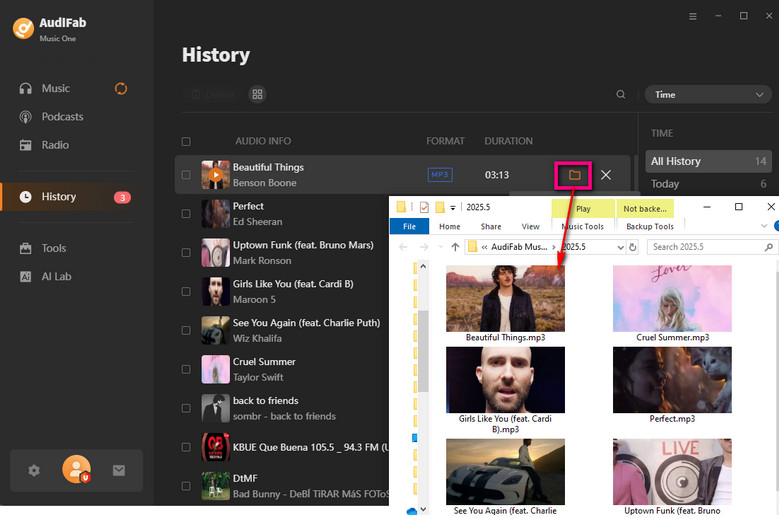Click the Explorer nav pane scrollbar thumb

(423, 351)
